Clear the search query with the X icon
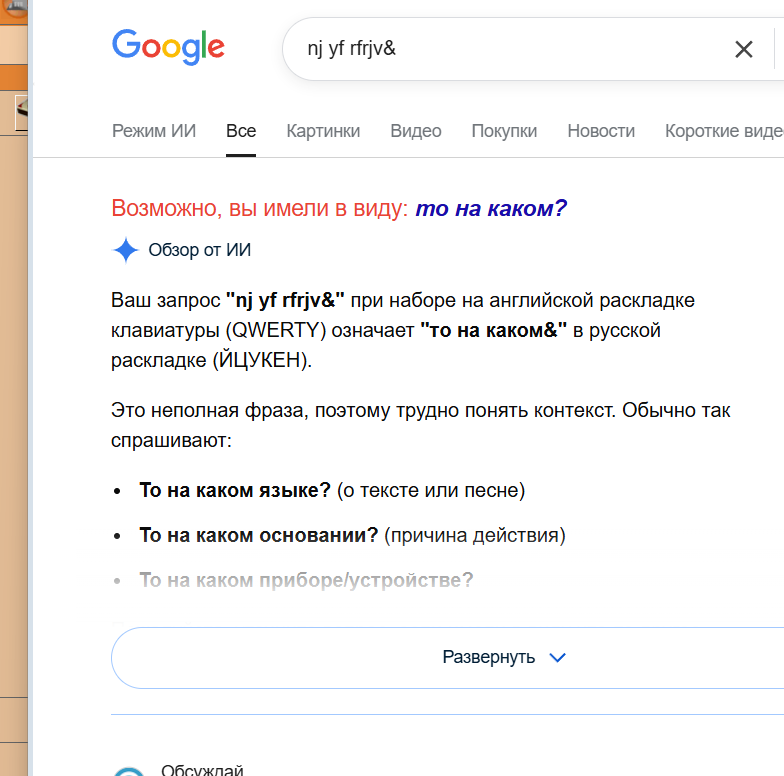 tap(744, 50)
